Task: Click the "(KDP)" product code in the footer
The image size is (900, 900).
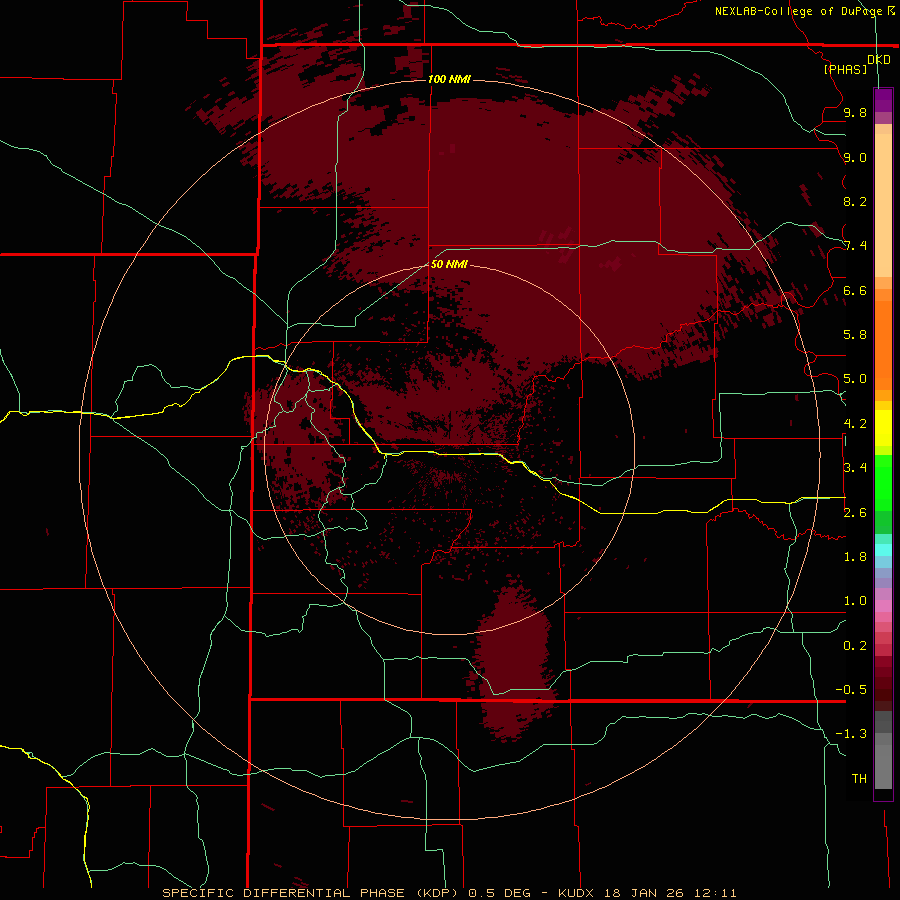Action: pos(437,893)
